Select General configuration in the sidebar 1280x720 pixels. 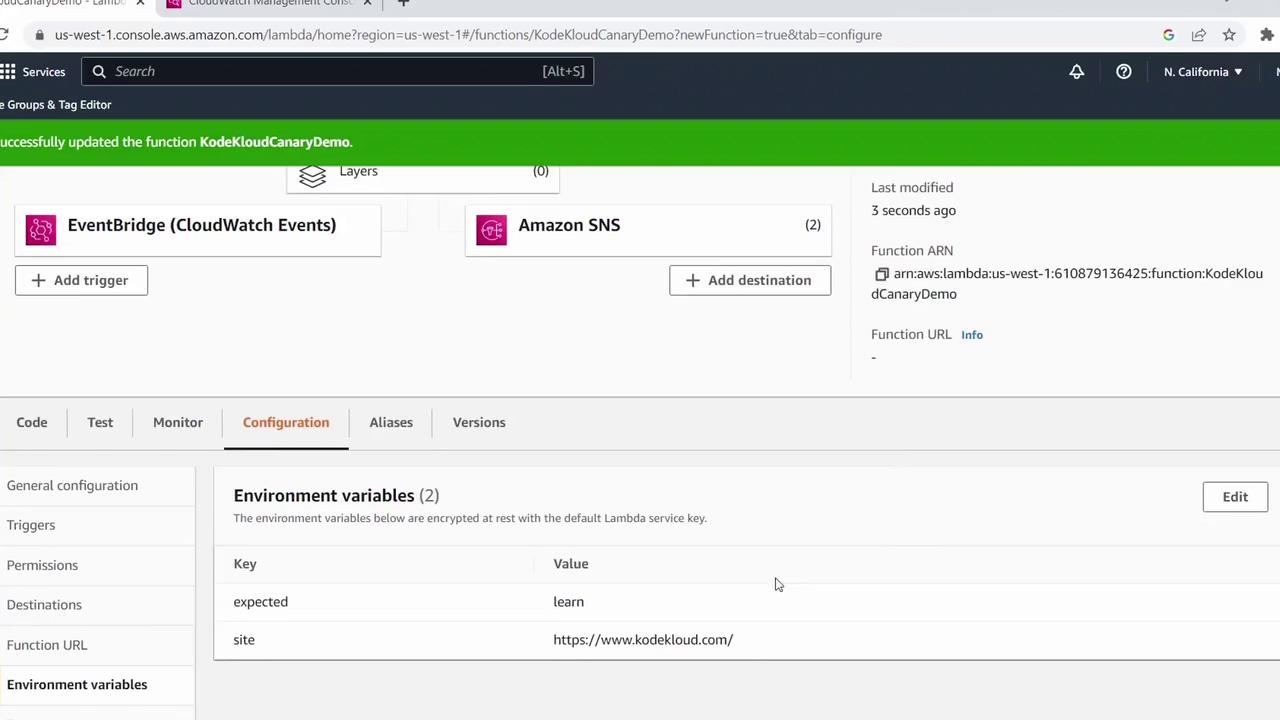(x=72, y=486)
